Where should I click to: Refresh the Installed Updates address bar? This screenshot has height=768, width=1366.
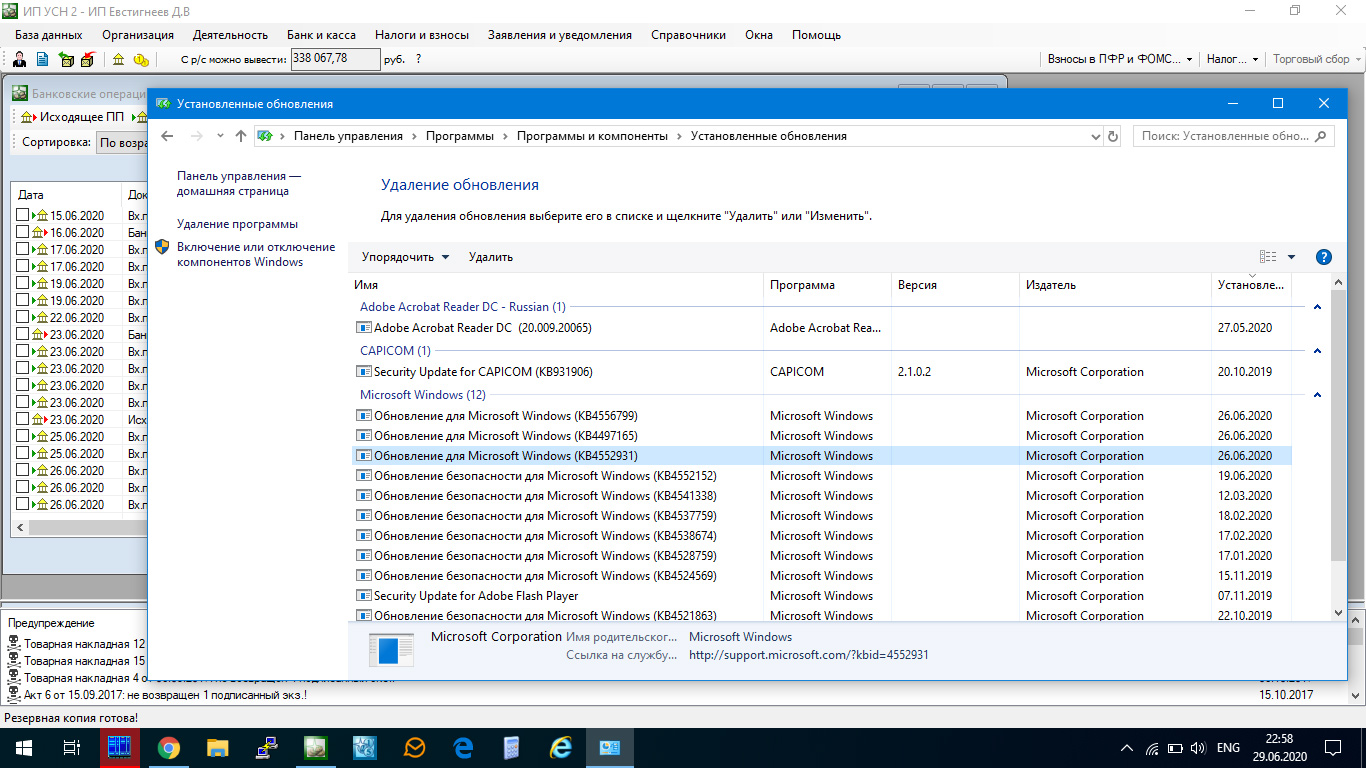pos(1113,136)
